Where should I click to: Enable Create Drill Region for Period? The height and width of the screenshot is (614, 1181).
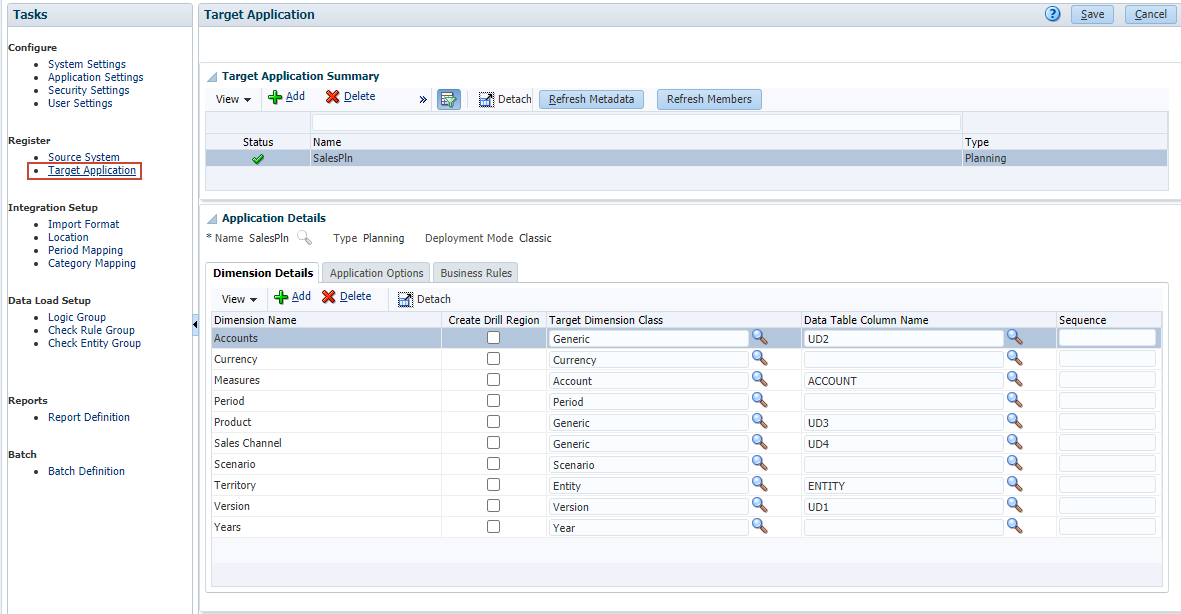tap(493, 401)
